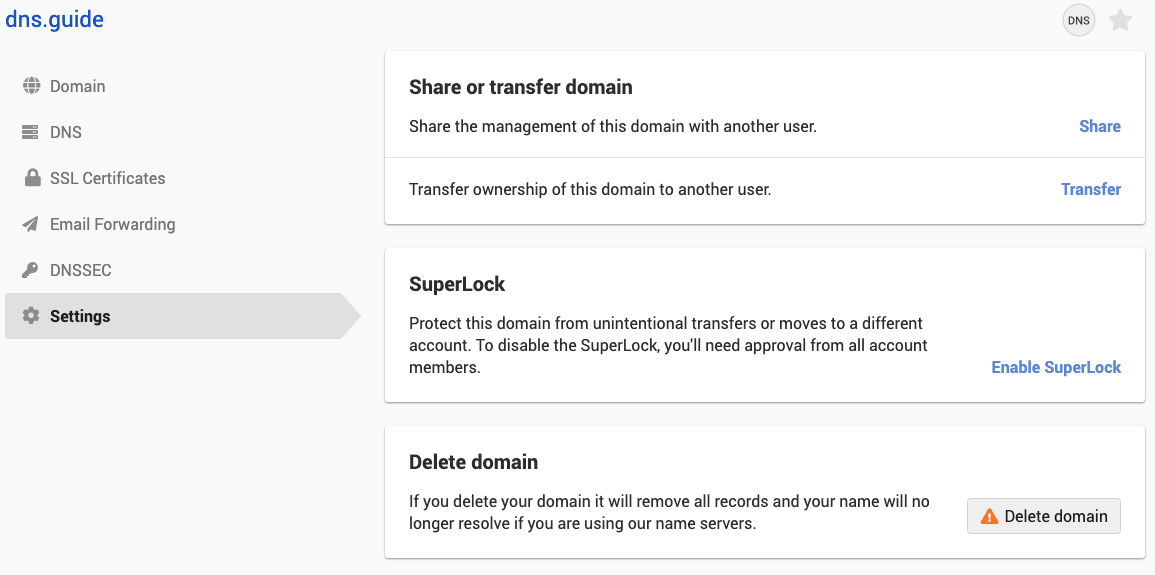
Task: Open the dns.guide title link
Action: point(55,19)
